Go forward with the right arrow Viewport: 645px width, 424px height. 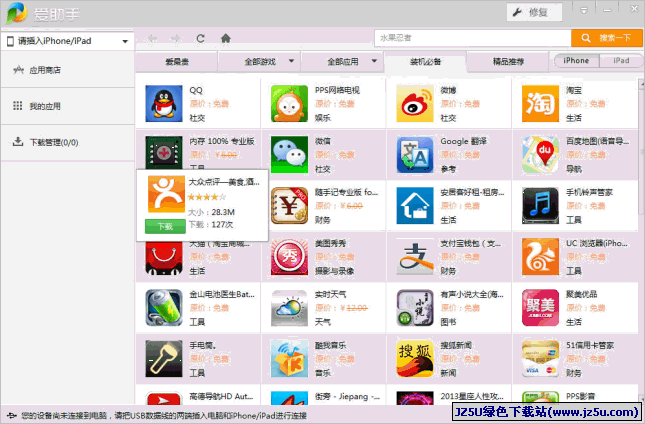(x=176, y=39)
